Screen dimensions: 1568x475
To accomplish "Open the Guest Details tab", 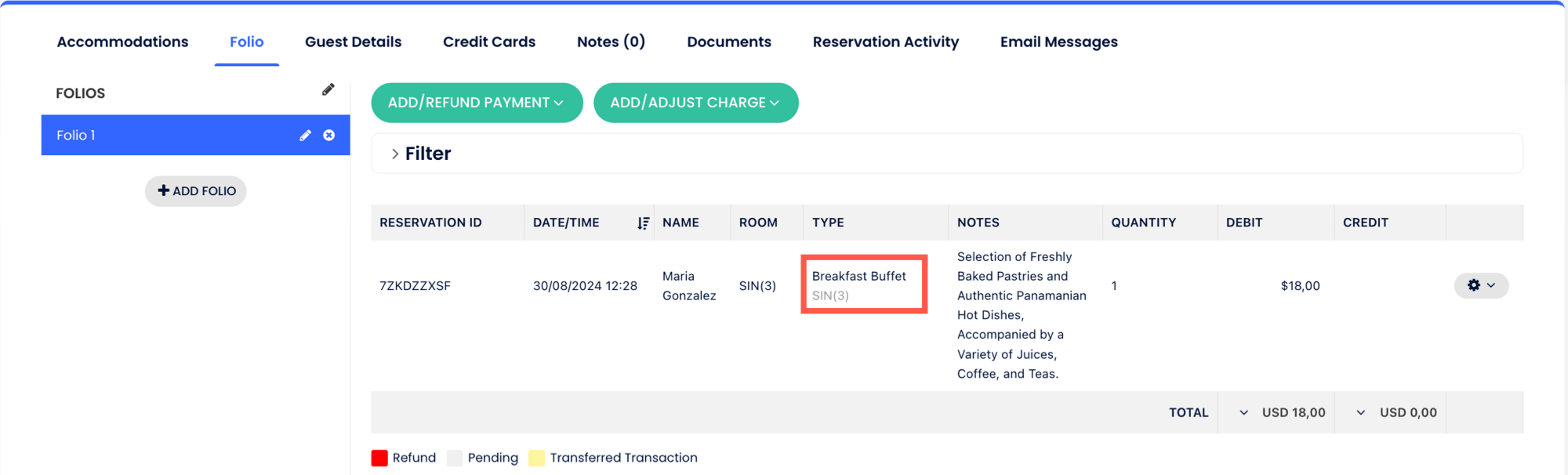I will 354,42.
